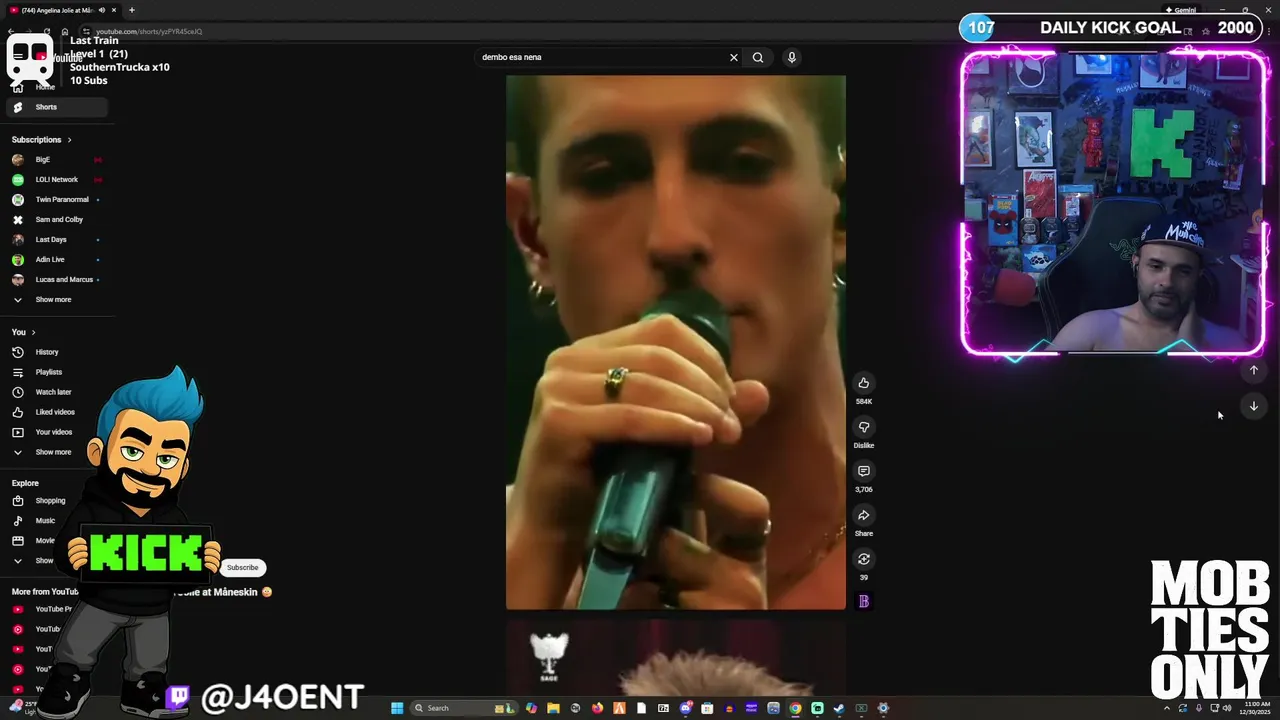1280x720 pixels.
Task: Like the current Short
Action: (x=864, y=383)
